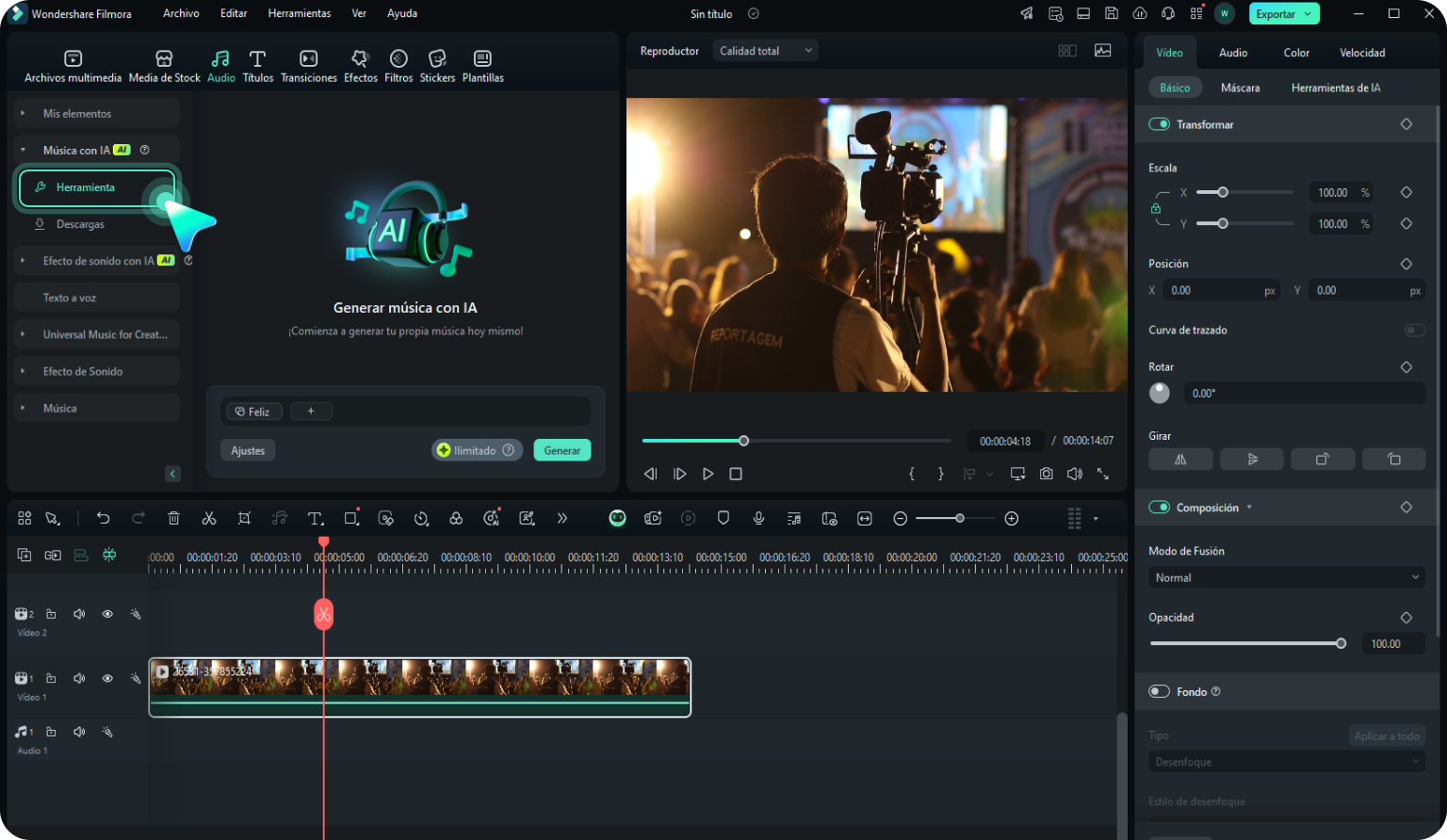The height and width of the screenshot is (840, 1447).
Task: Toggle the Composición switch
Action: pos(1159,508)
